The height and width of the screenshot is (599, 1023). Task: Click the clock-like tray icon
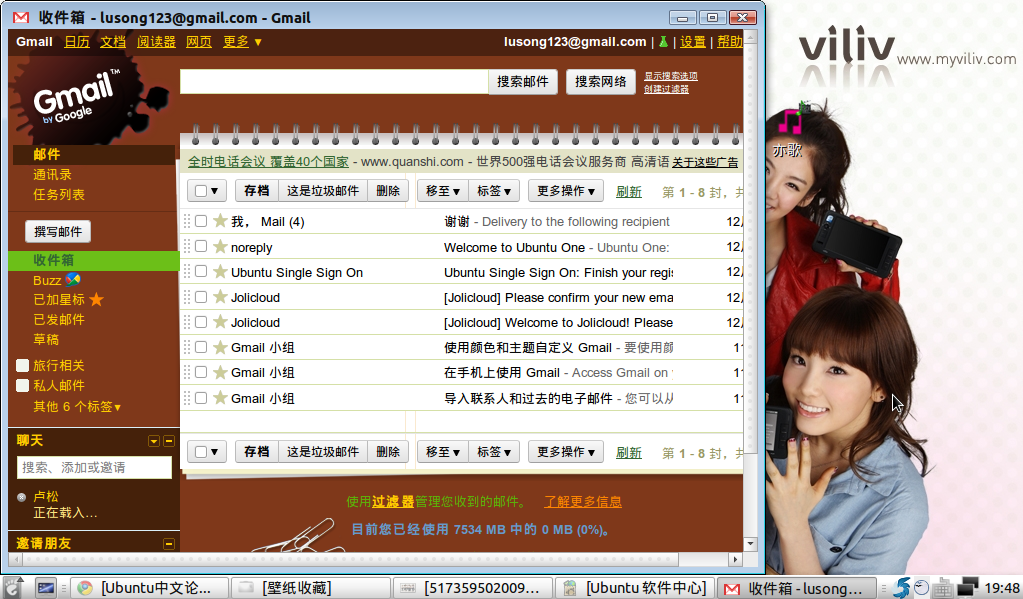point(921,588)
